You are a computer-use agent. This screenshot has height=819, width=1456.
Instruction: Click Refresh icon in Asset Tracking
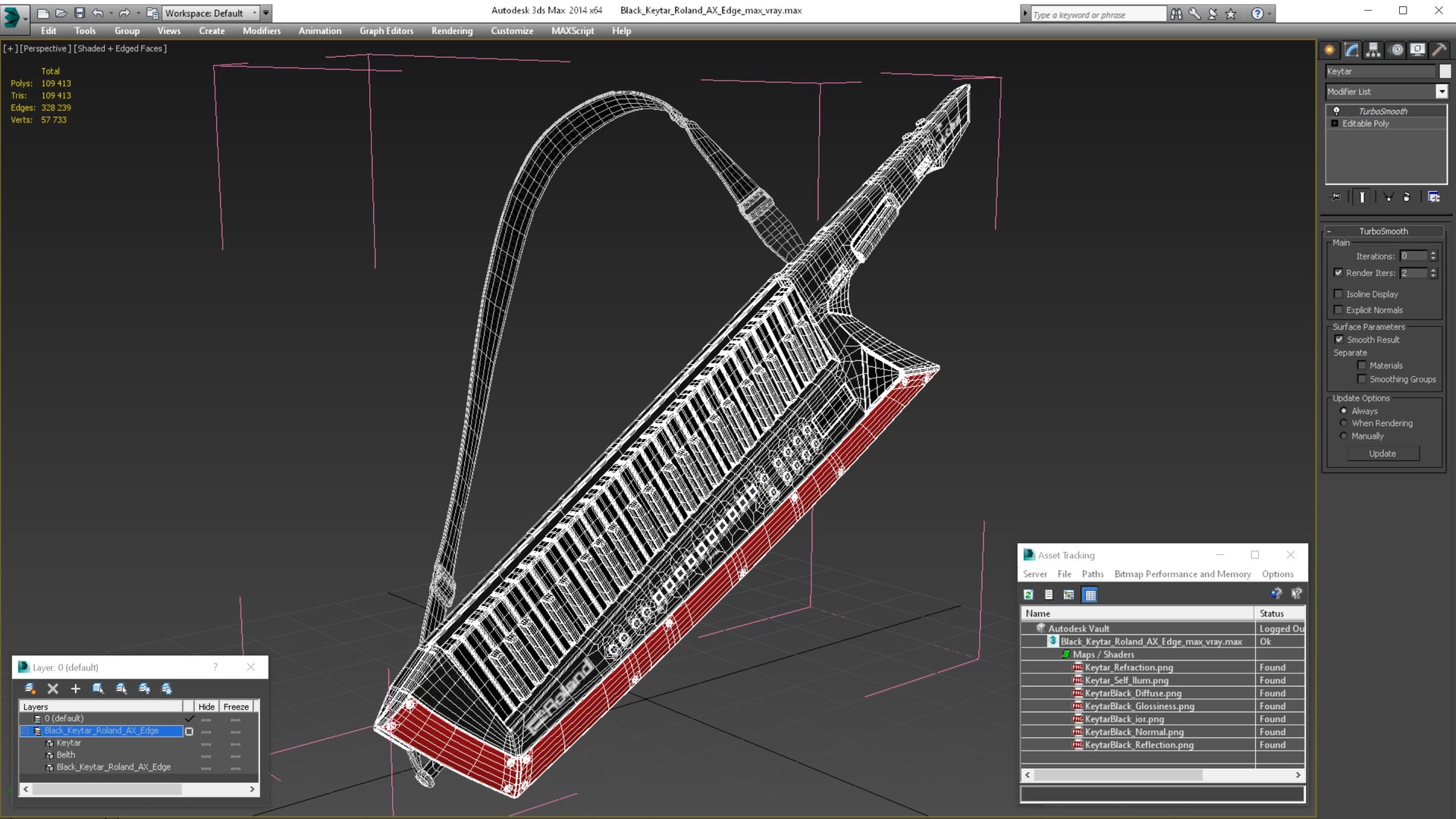coord(1028,595)
